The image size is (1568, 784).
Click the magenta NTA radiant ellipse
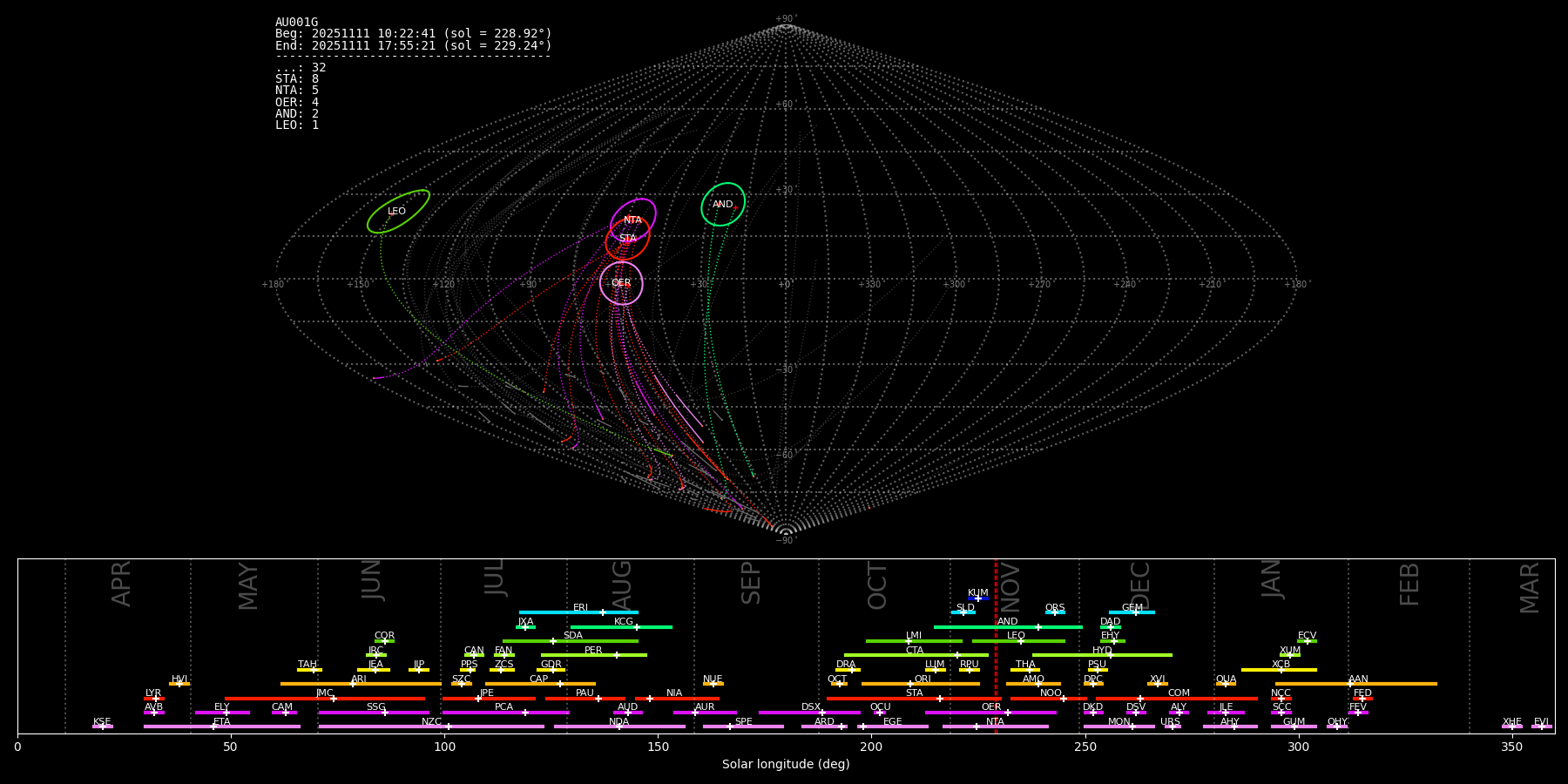633,220
